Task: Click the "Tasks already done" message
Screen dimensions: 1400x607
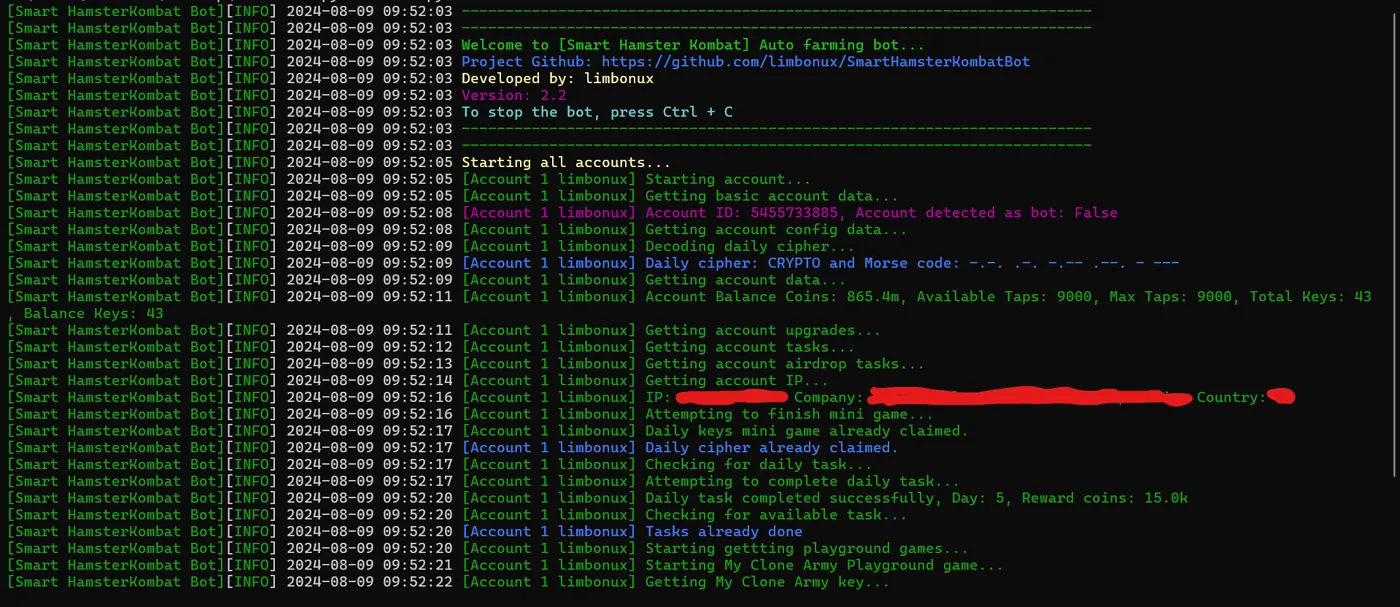Action: click(x=724, y=532)
